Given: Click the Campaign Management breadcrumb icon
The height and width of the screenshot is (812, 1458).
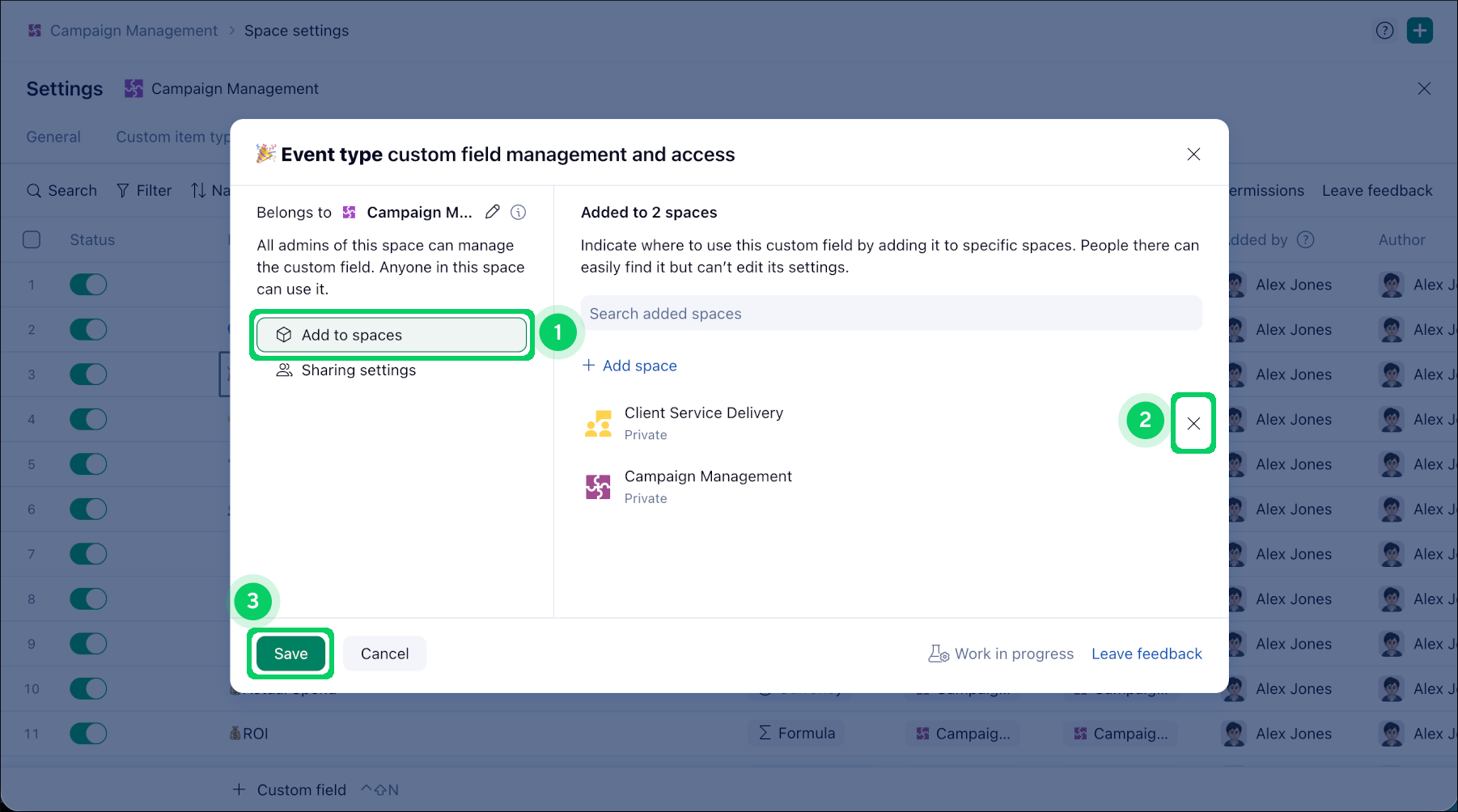Looking at the screenshot, I should point(35,31).
